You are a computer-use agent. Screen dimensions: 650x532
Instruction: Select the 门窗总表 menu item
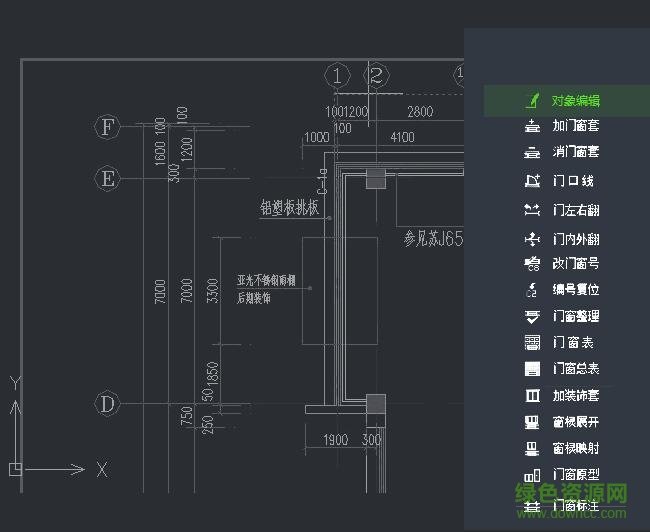(575, 369)
